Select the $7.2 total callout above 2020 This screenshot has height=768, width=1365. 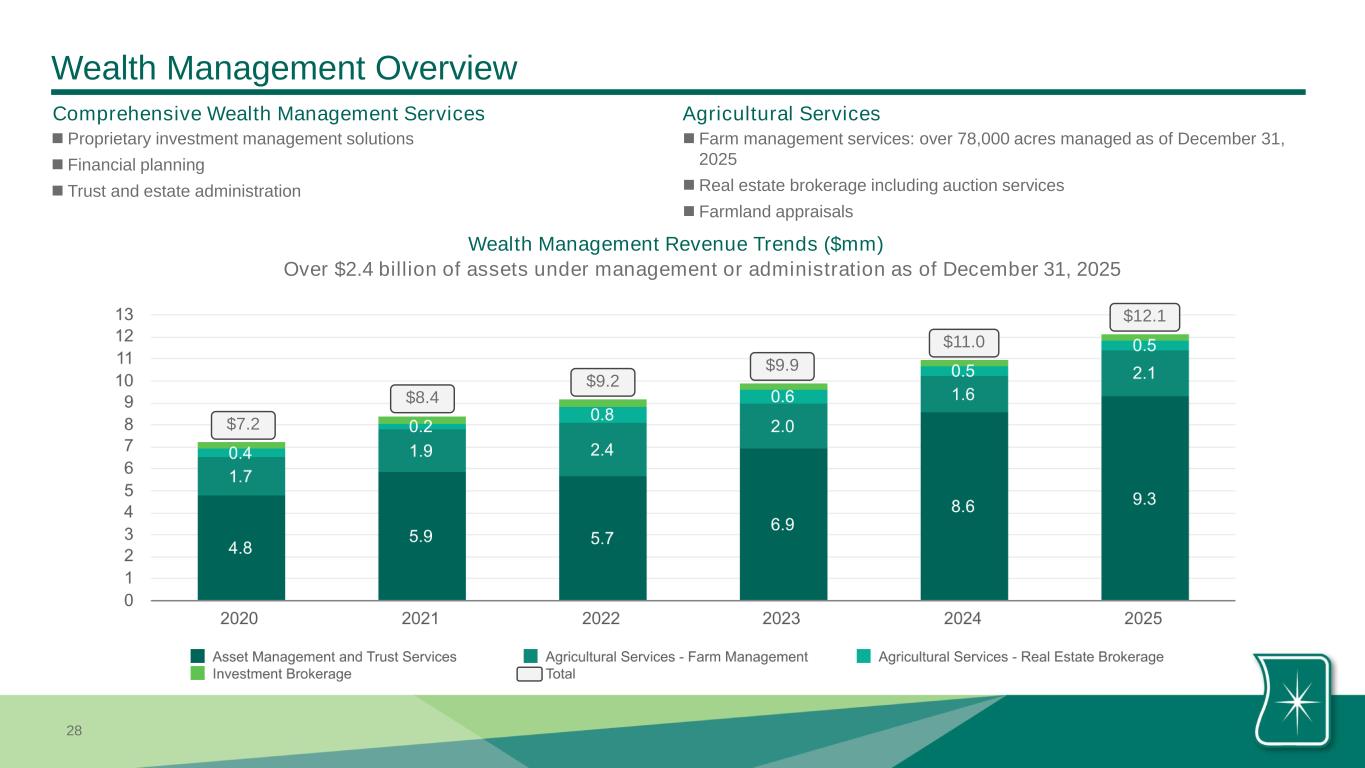click(x=242, y=424)
